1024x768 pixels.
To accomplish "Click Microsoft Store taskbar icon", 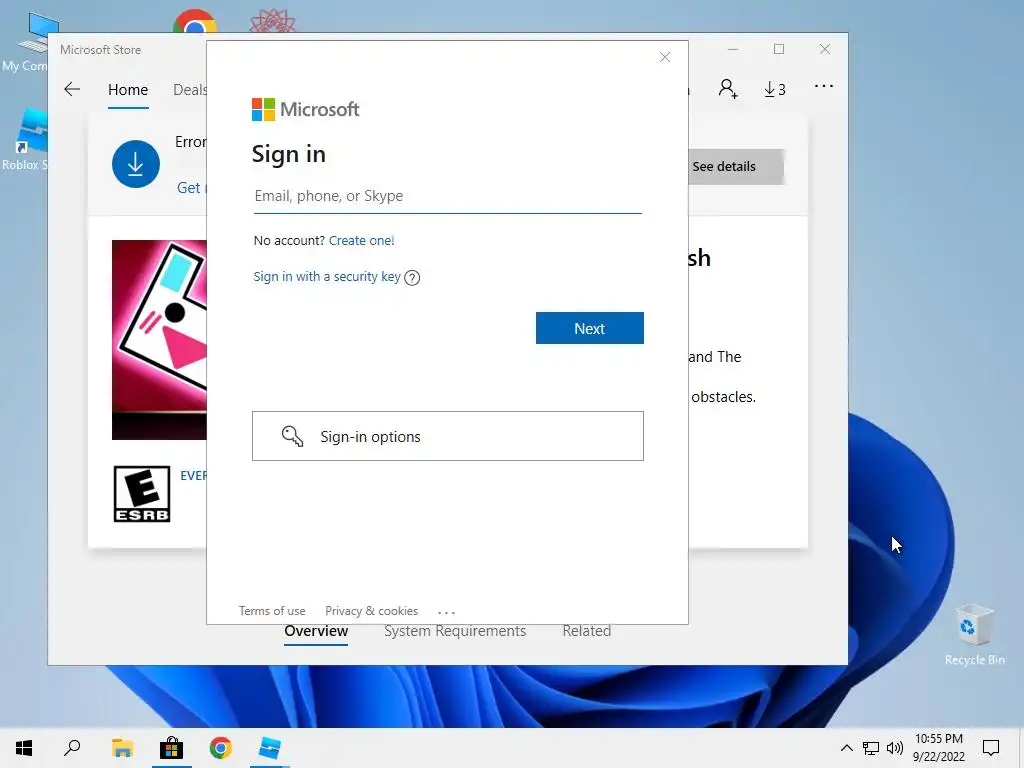I will pyautogui.click(x=172, y=748).
